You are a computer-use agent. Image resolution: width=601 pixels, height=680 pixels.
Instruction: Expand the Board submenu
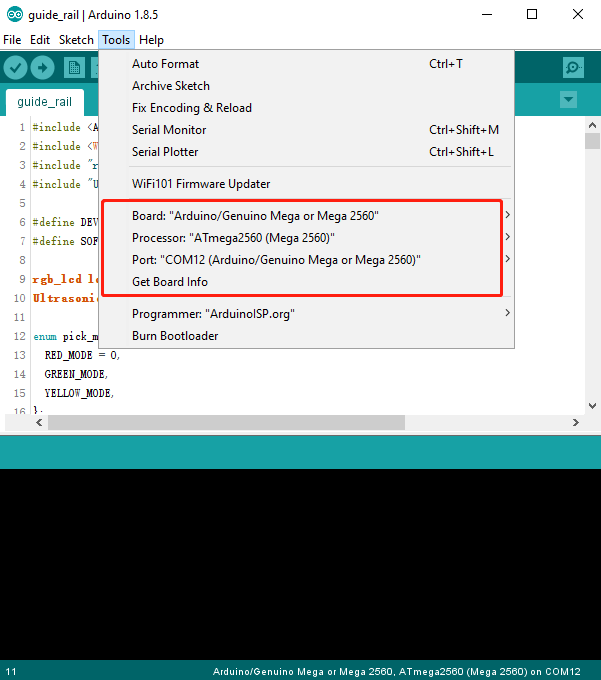(306, 216)
